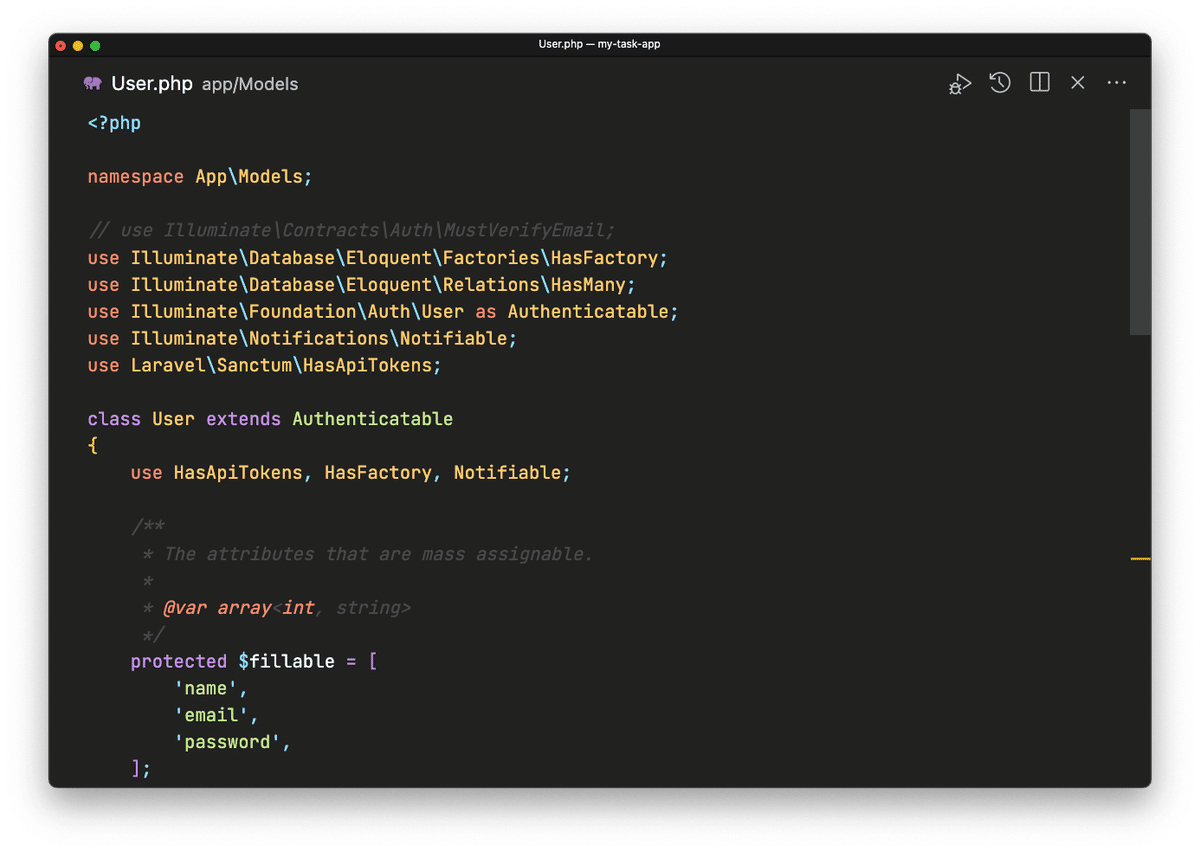The width and height of the screenshot is (1200, 852).
Task: Click the yellow macOS minimize button
Action: (x=78, y=45)
